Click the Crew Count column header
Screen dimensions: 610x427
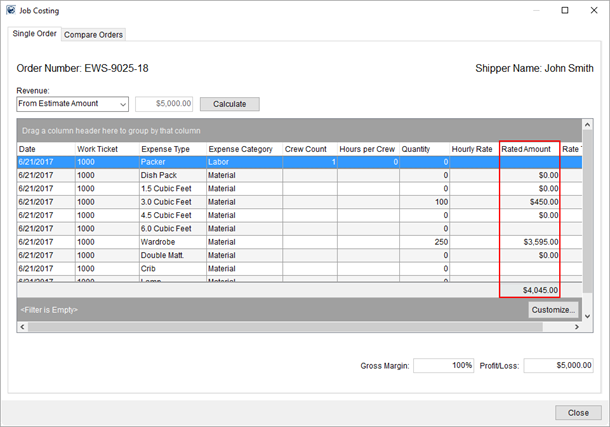tap(308, 150)
